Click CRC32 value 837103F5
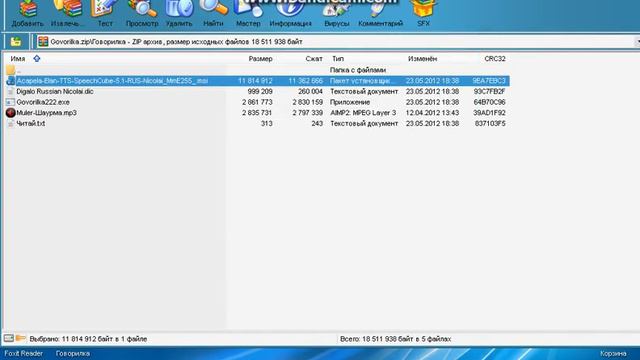Viewport: 640px width, 360px height. pos(490,123)
